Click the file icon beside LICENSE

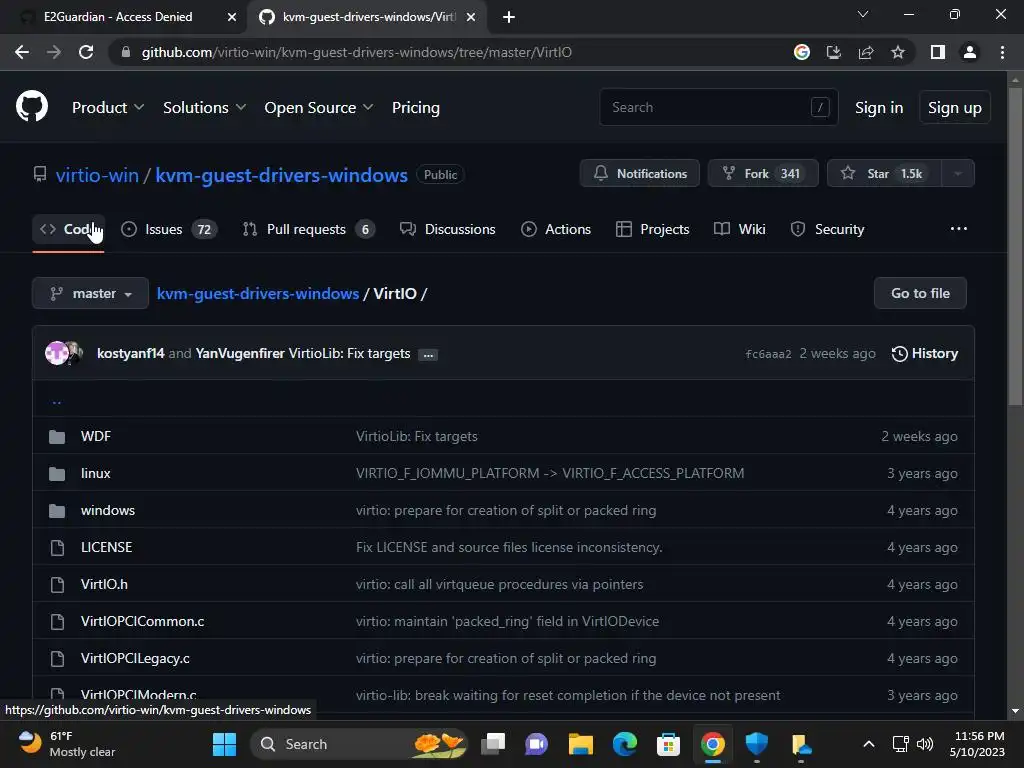(57, 547)
